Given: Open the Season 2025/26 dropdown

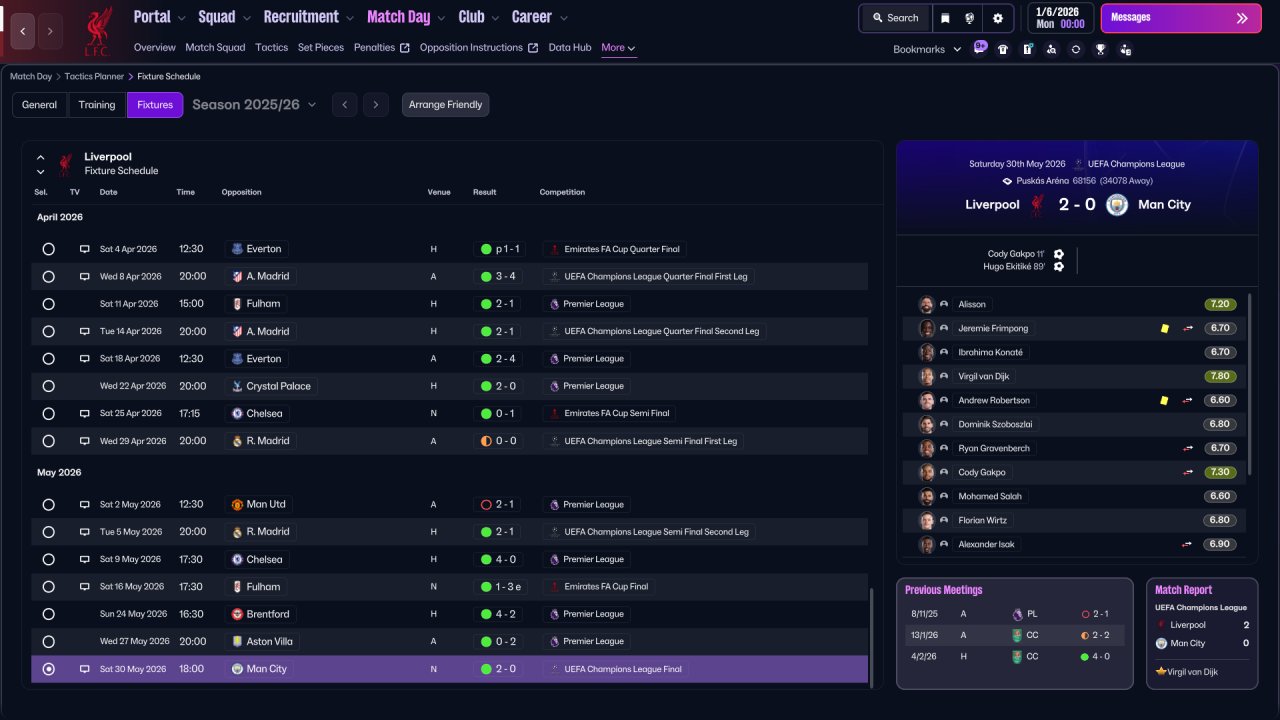Looking at the screenshot, I should coord(254,104).
